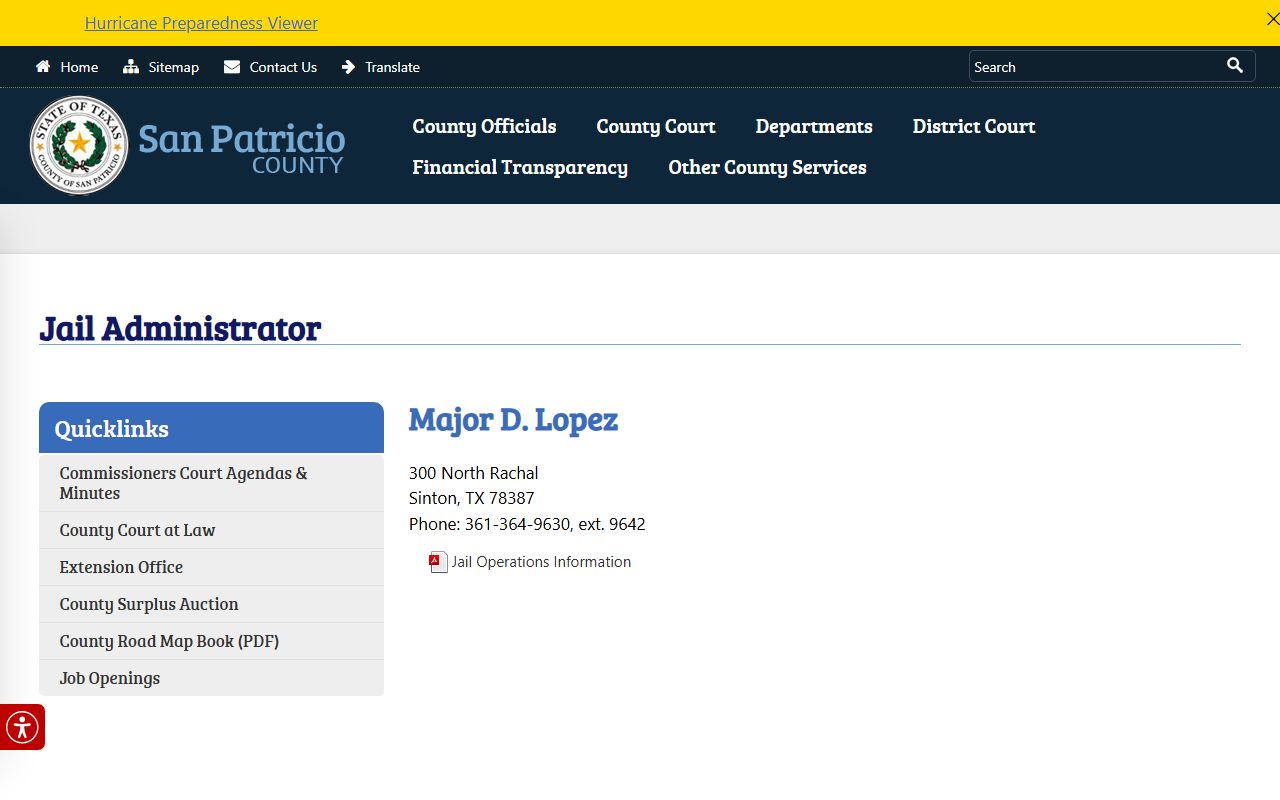Open the Financial Transparency menu

(x=520, y=167)
